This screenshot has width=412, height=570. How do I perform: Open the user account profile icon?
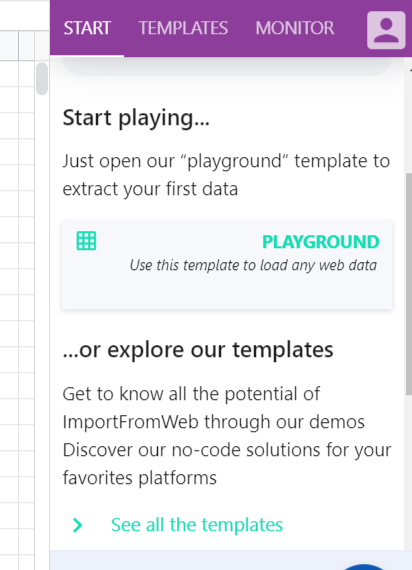tap(386, 30)
